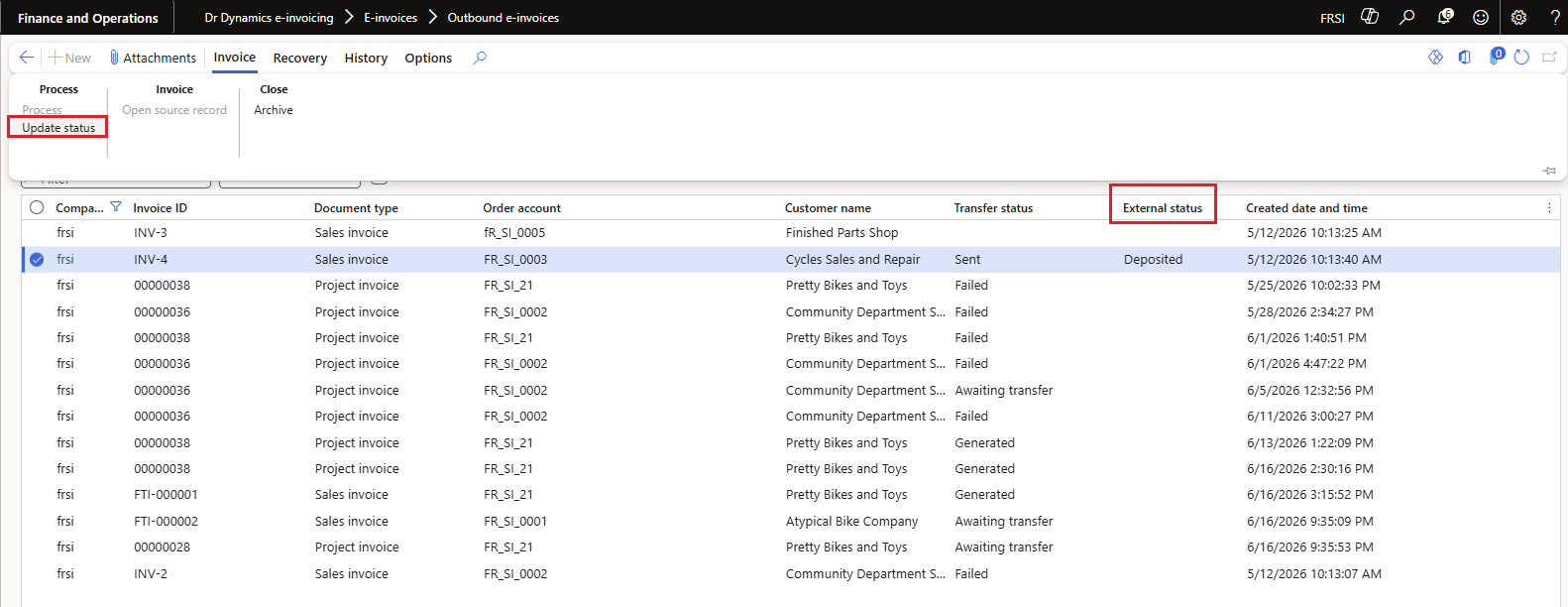Screen dimensions: 1568x607
Task: Open the Options tab
Action: click(428, 58)
